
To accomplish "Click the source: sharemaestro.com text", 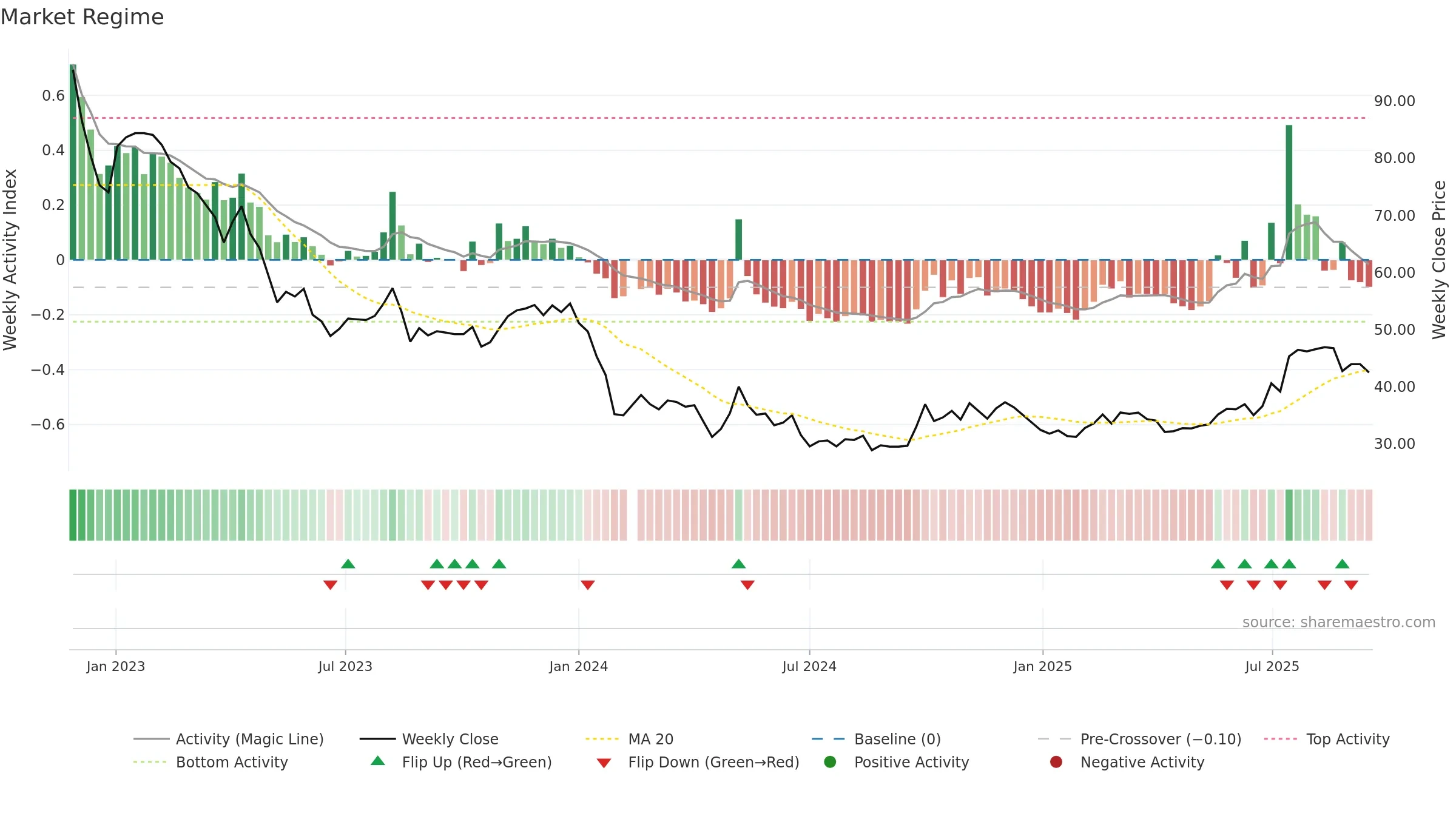I will (1339, 622).
